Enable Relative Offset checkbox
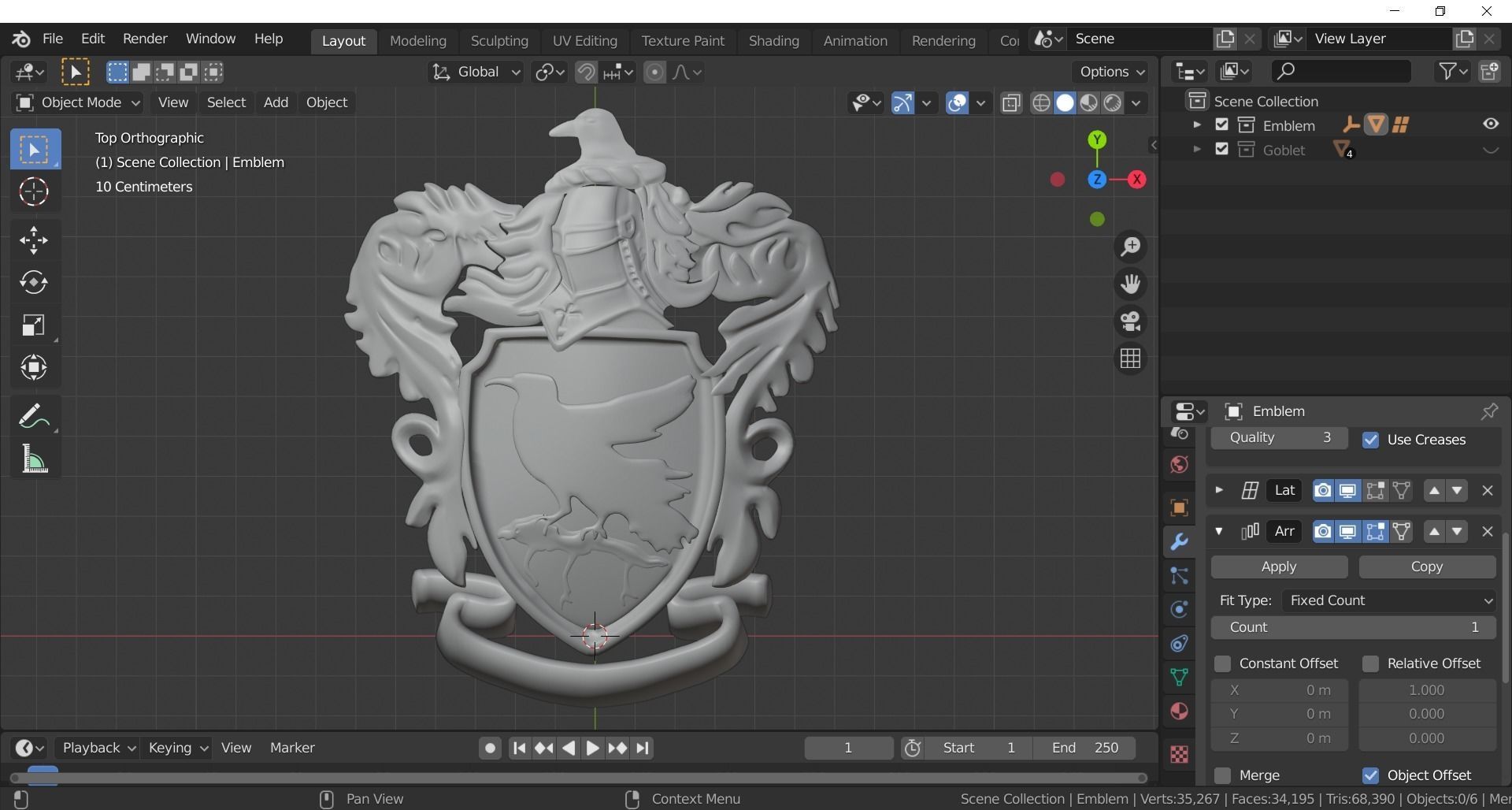 pos(1370,663)
